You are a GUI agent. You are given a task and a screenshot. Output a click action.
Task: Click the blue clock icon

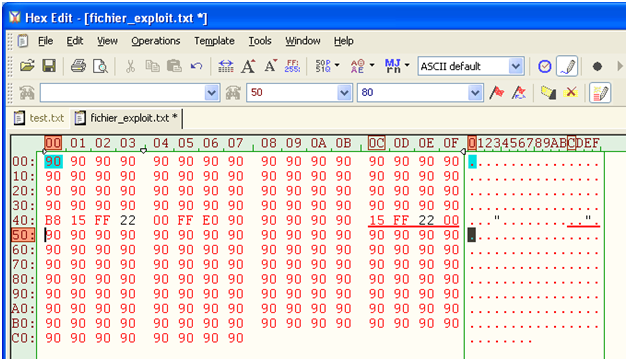545,66
